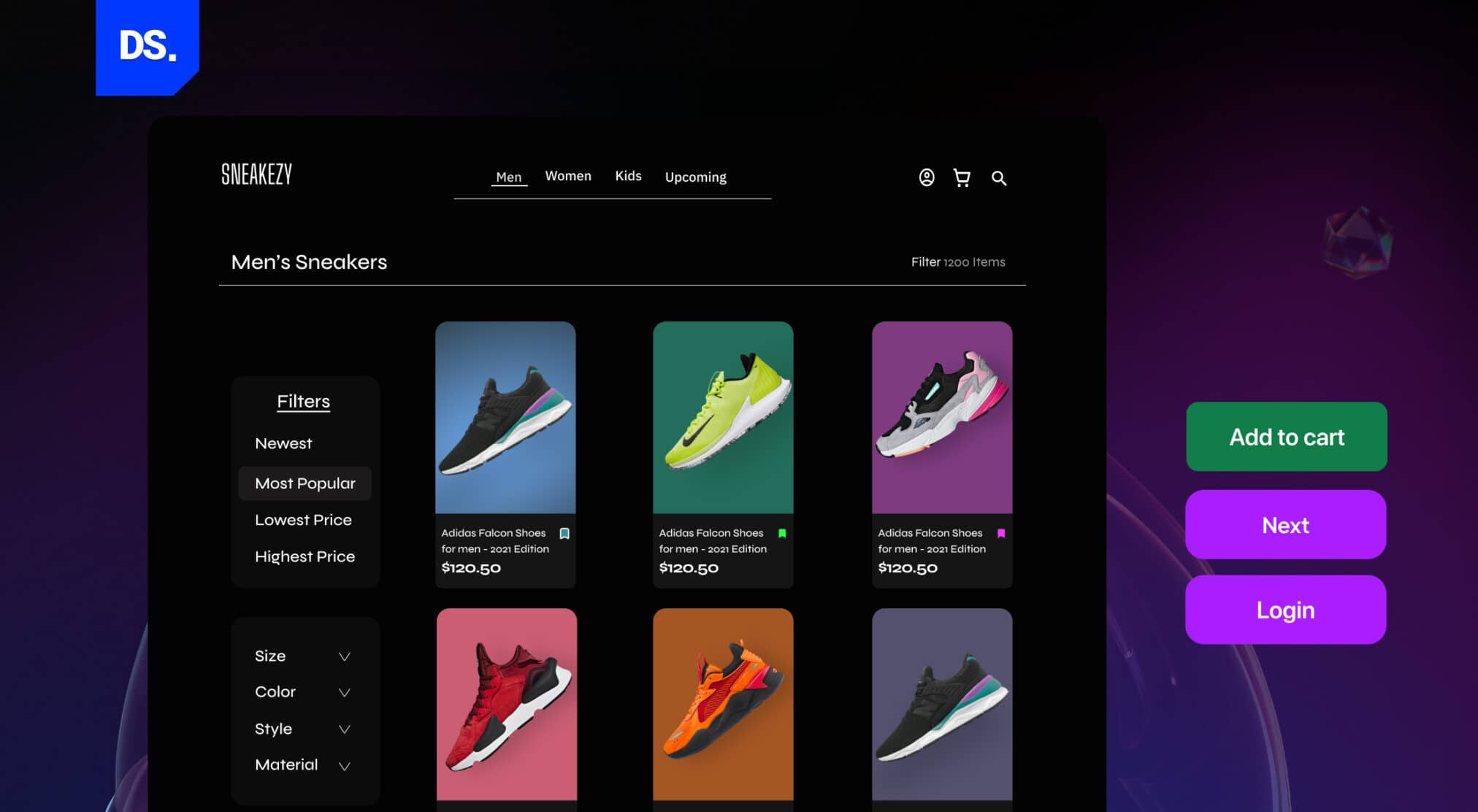Viewport: 1478px width, 812px height.
Task: Open the user account profile icon
Action: (x=926, y=177)
